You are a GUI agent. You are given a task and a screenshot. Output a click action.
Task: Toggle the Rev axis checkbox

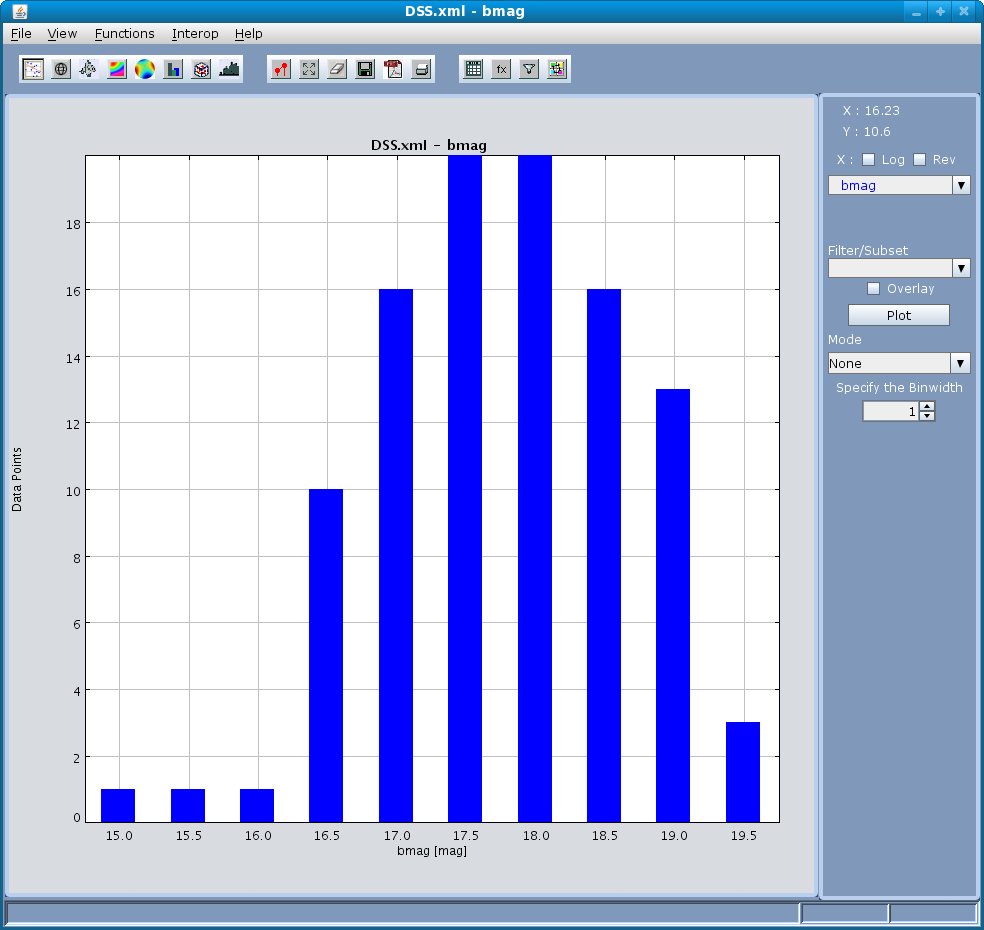[919, 160]
